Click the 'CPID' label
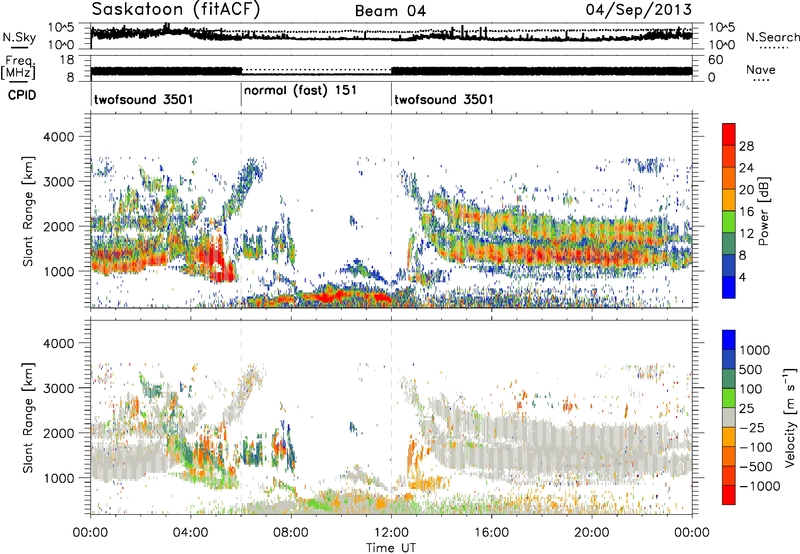Screen dimensions: 800x554 tap(22, 95)
